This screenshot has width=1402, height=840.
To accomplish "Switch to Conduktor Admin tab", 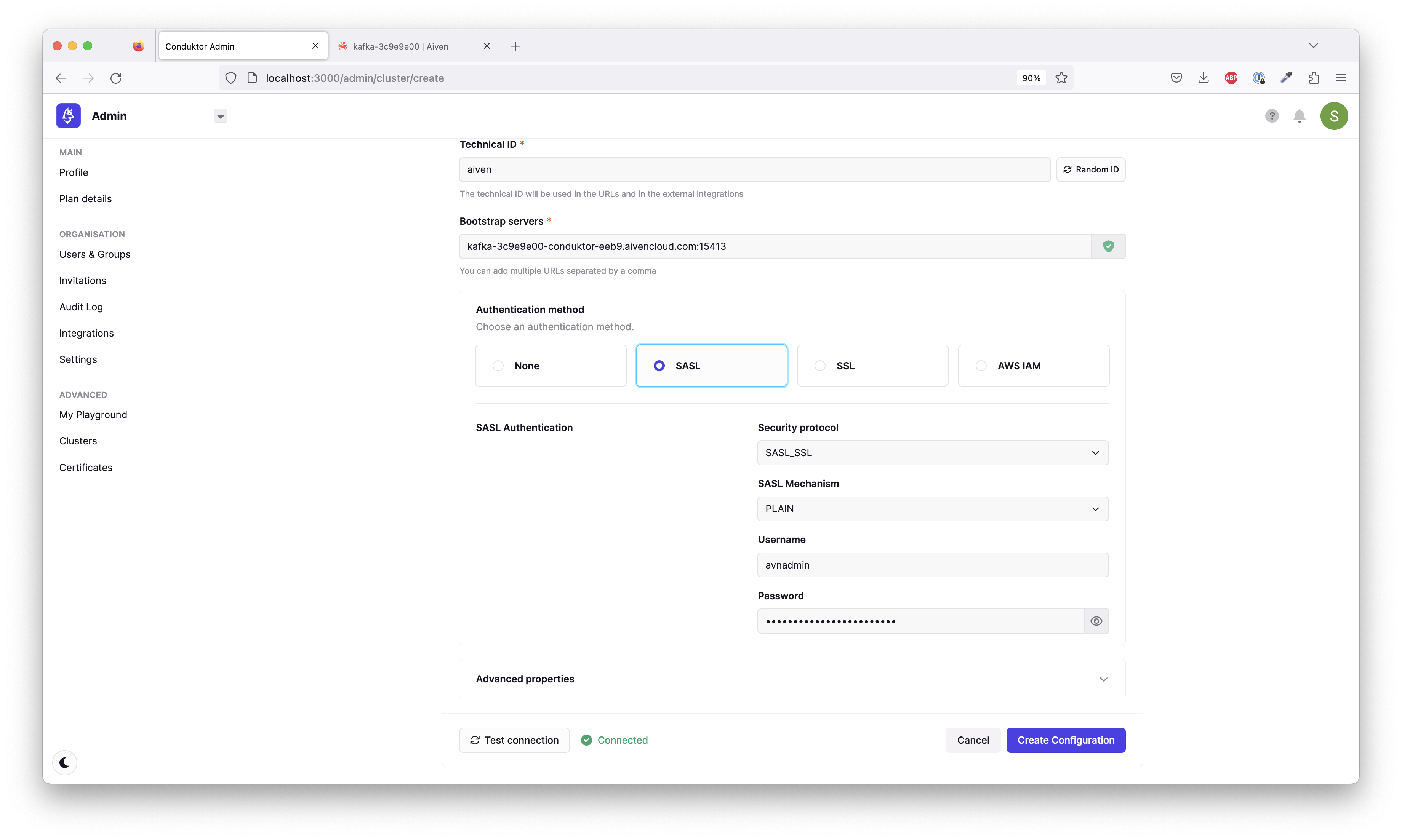I will (243, 46).
